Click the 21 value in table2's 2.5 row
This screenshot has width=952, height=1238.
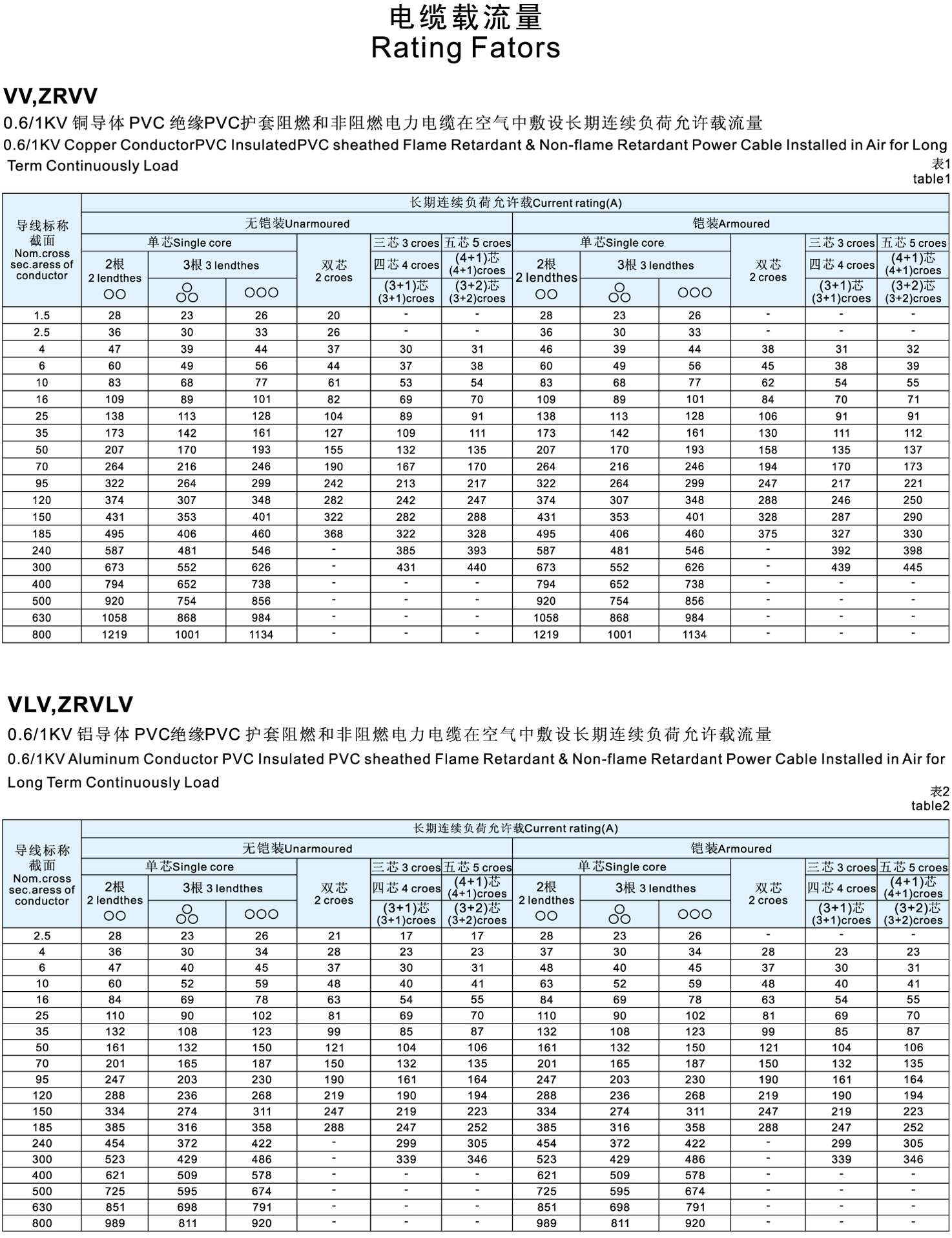(x=334, y=936)
